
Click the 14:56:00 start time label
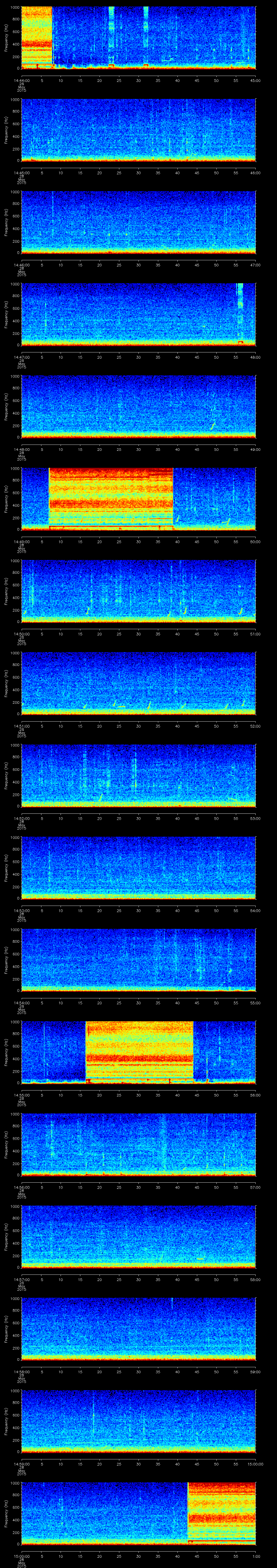pos(21,1187)
